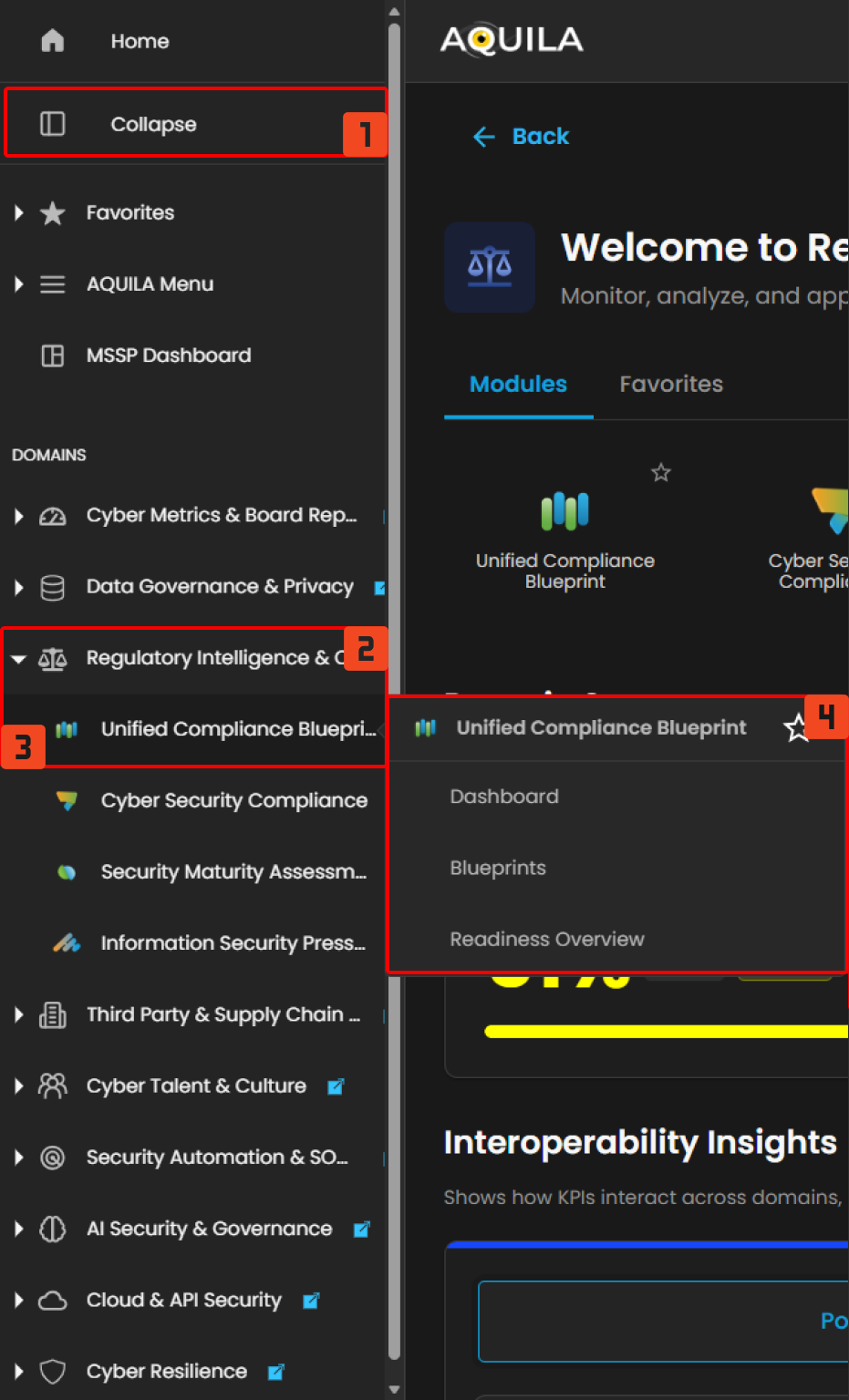Image resolution: width=849 pixels, height=1400 pixels.
Task: Open Security Maturity Assessm... submenu item
Action: click(233, 871)
